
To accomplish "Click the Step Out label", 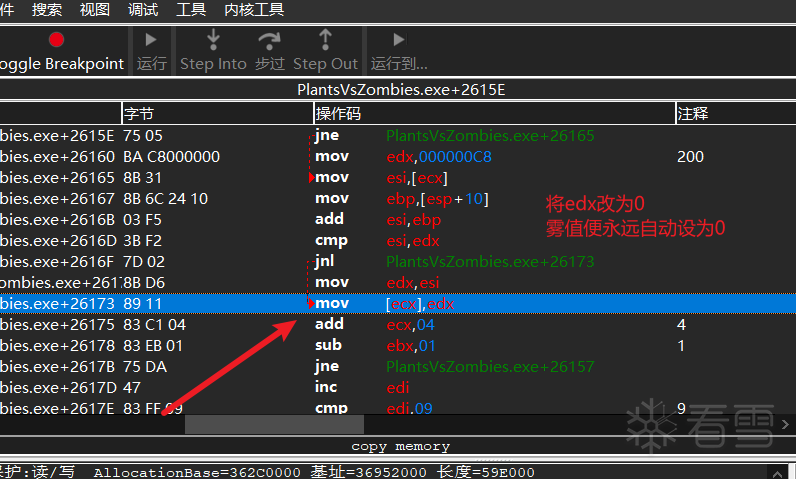I will tap(325, 64).
